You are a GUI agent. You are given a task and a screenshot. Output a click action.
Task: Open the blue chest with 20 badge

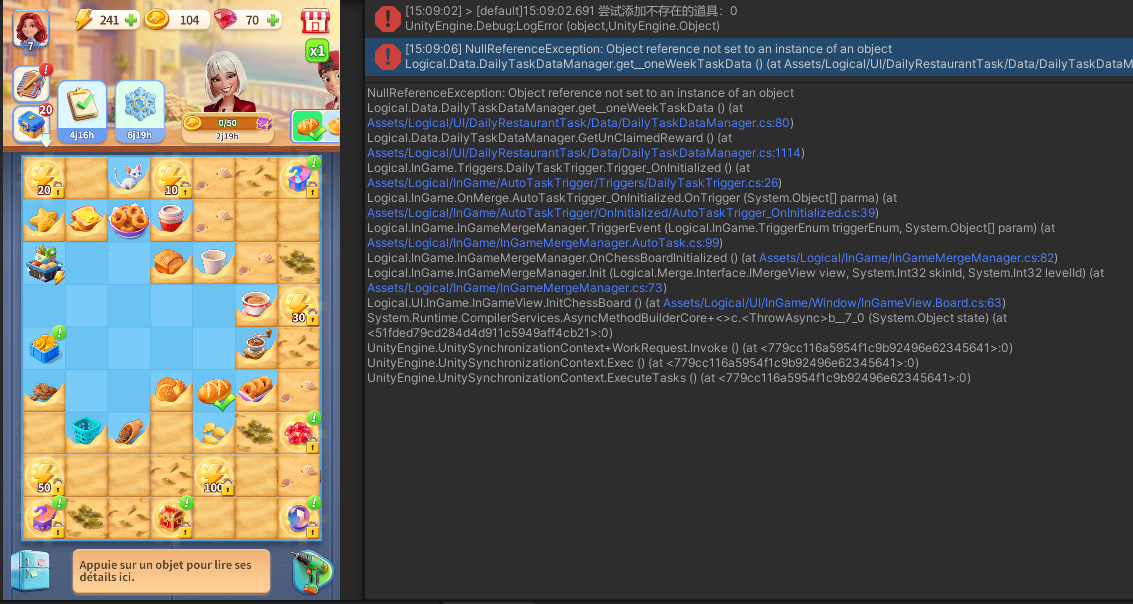(x=30, y=122)
